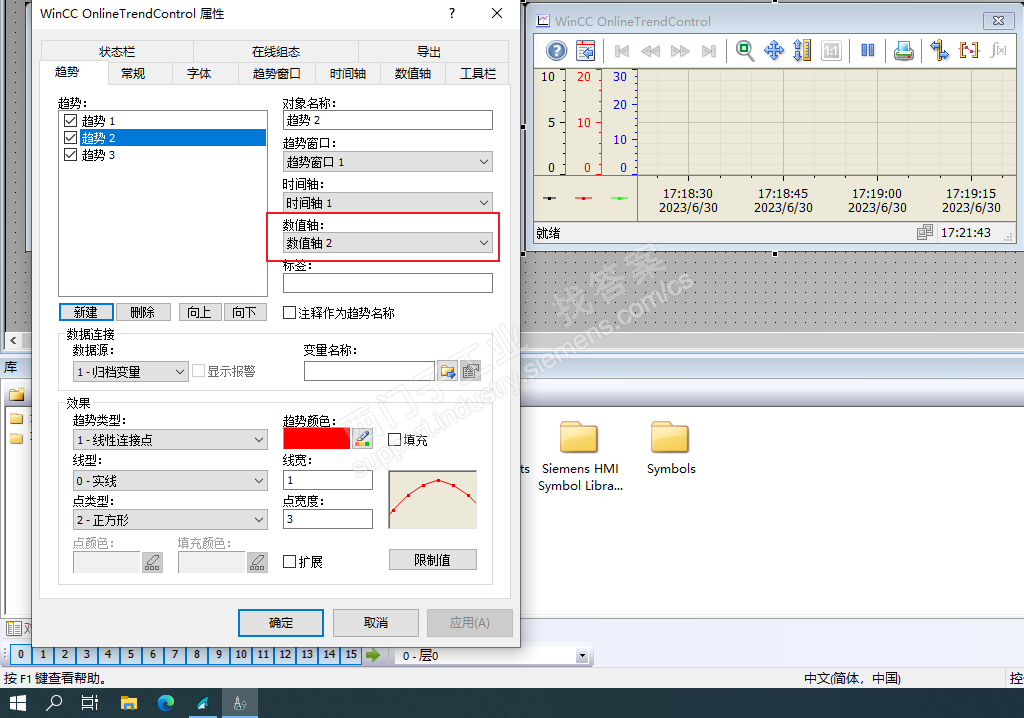Select the move axes area tool

click(x=774, y=50)
